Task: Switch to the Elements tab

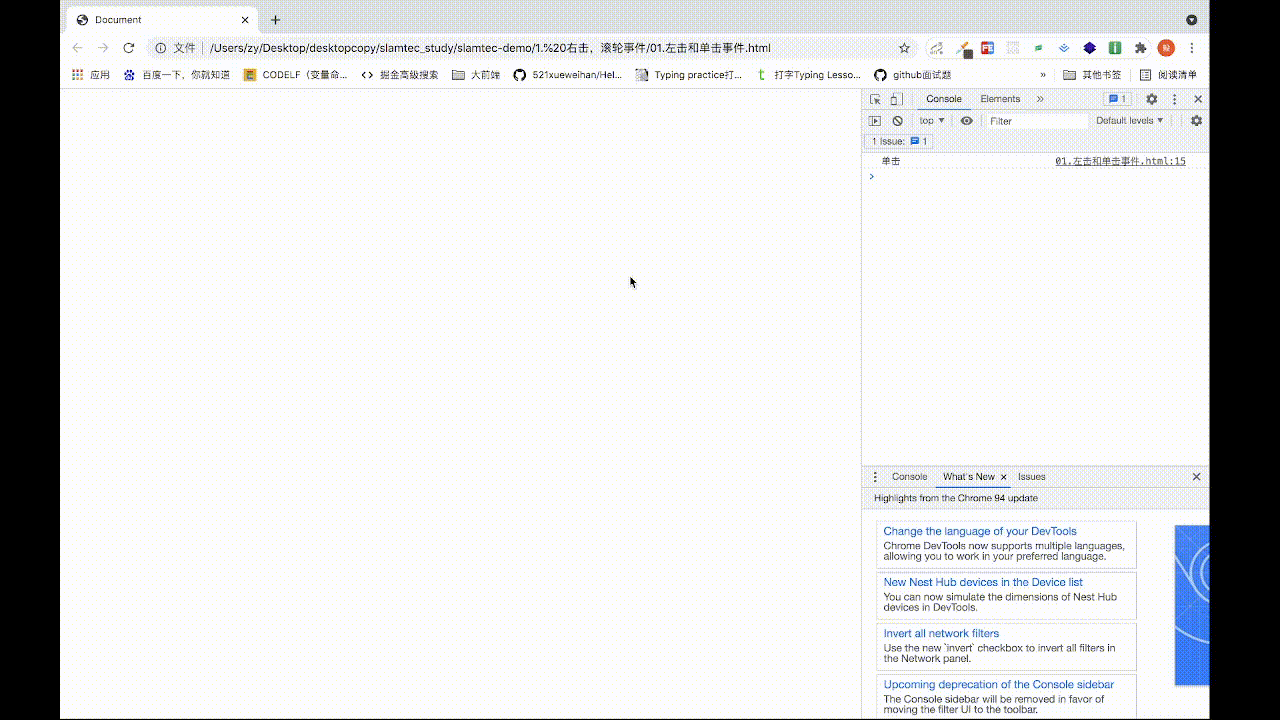Action: tap(999, 99)
